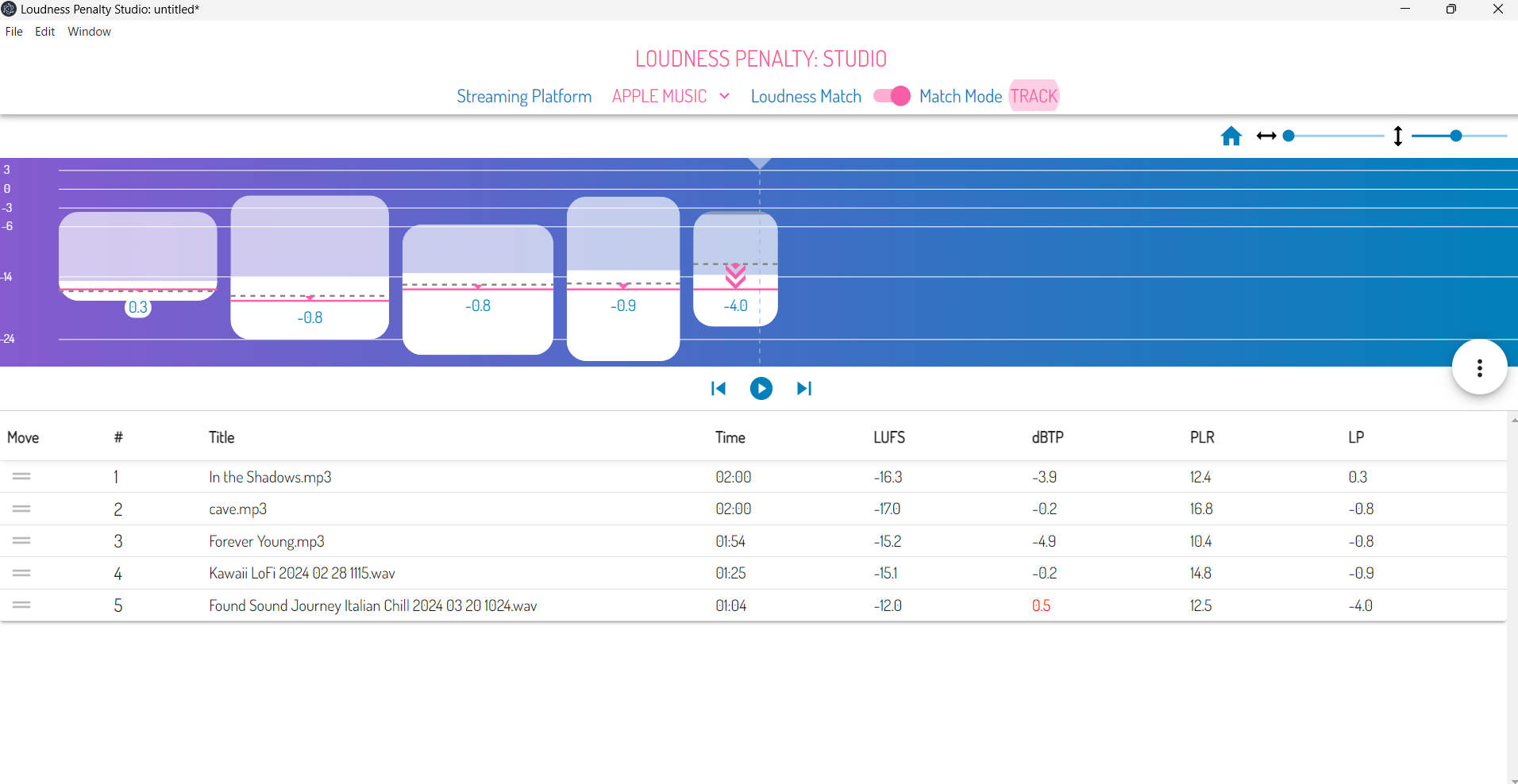The image size is (1518, 784).
Task: Select the track block labeled -0.9
Action: point(623,279)
